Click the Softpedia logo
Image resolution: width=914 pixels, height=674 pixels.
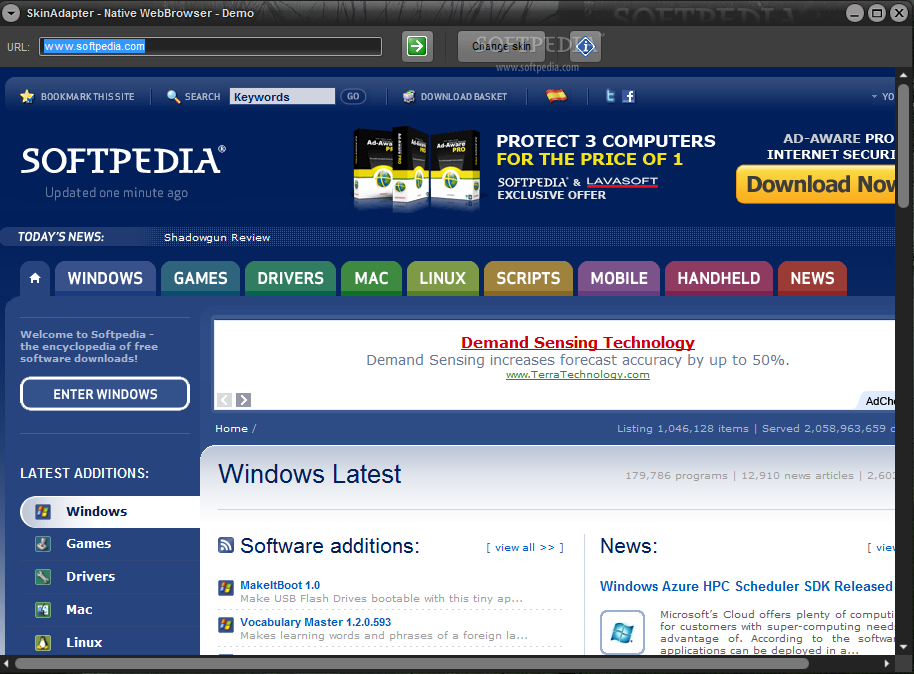pos(123,160)
